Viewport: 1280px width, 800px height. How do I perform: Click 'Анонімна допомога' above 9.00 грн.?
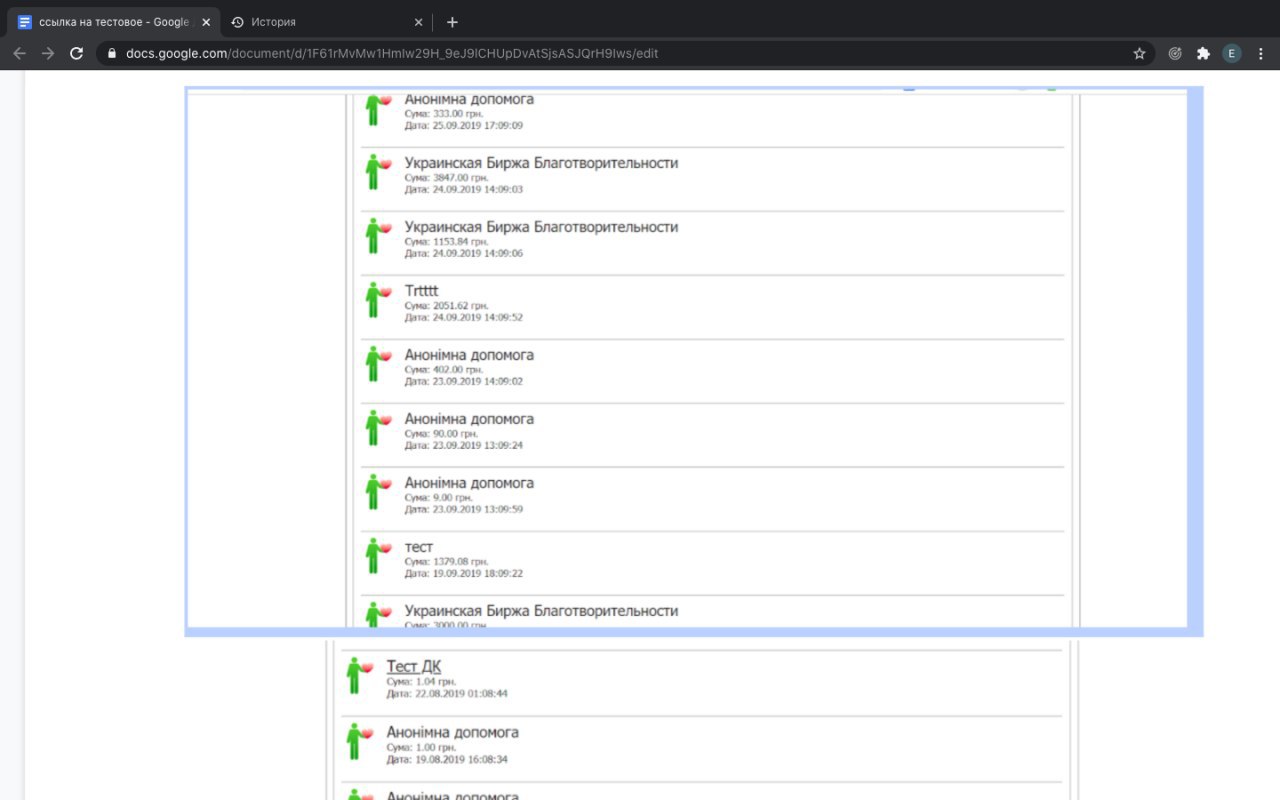pyautogui.click(x=469, y=483)
